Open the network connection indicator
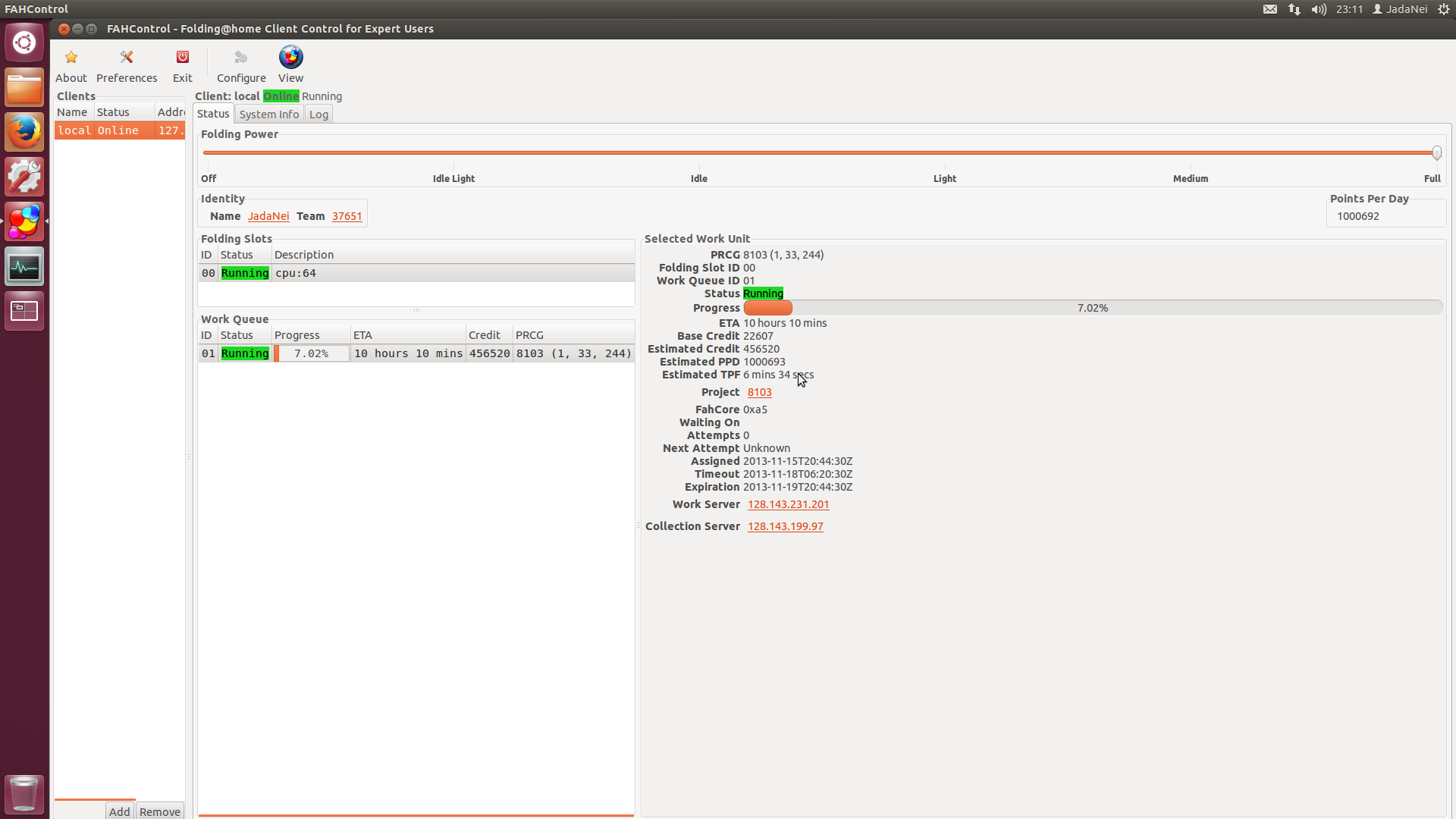This screenshot has width=1456, height=819. point(1294,9)
